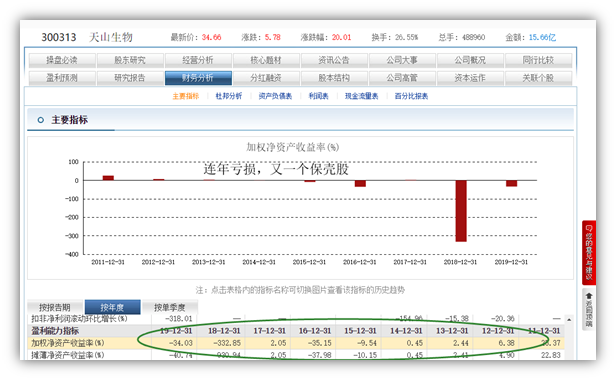616x380 pixels.
Task: Switch to the 按年度 tab
Action: (x=112, y=307)
